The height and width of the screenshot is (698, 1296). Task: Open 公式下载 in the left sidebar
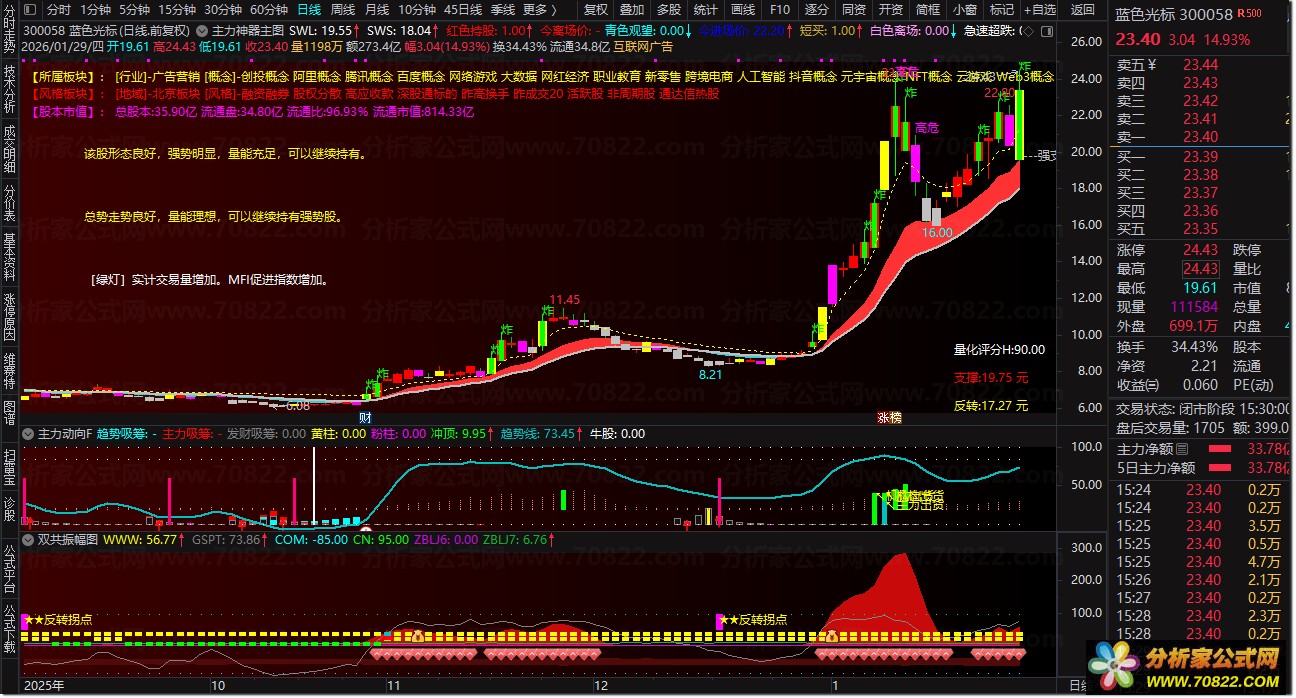[x=9, y=628]
